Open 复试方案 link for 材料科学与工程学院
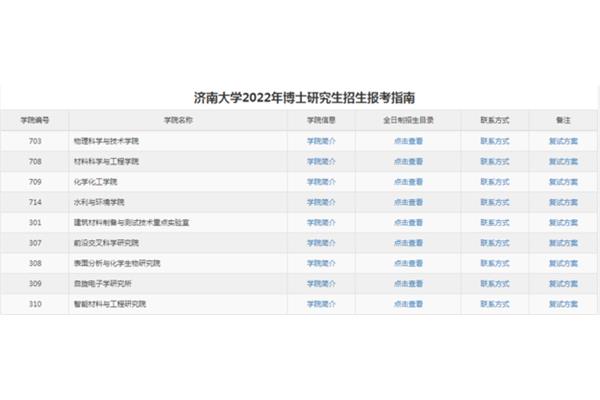The image size is (600, 400). [x=563, y=162]
